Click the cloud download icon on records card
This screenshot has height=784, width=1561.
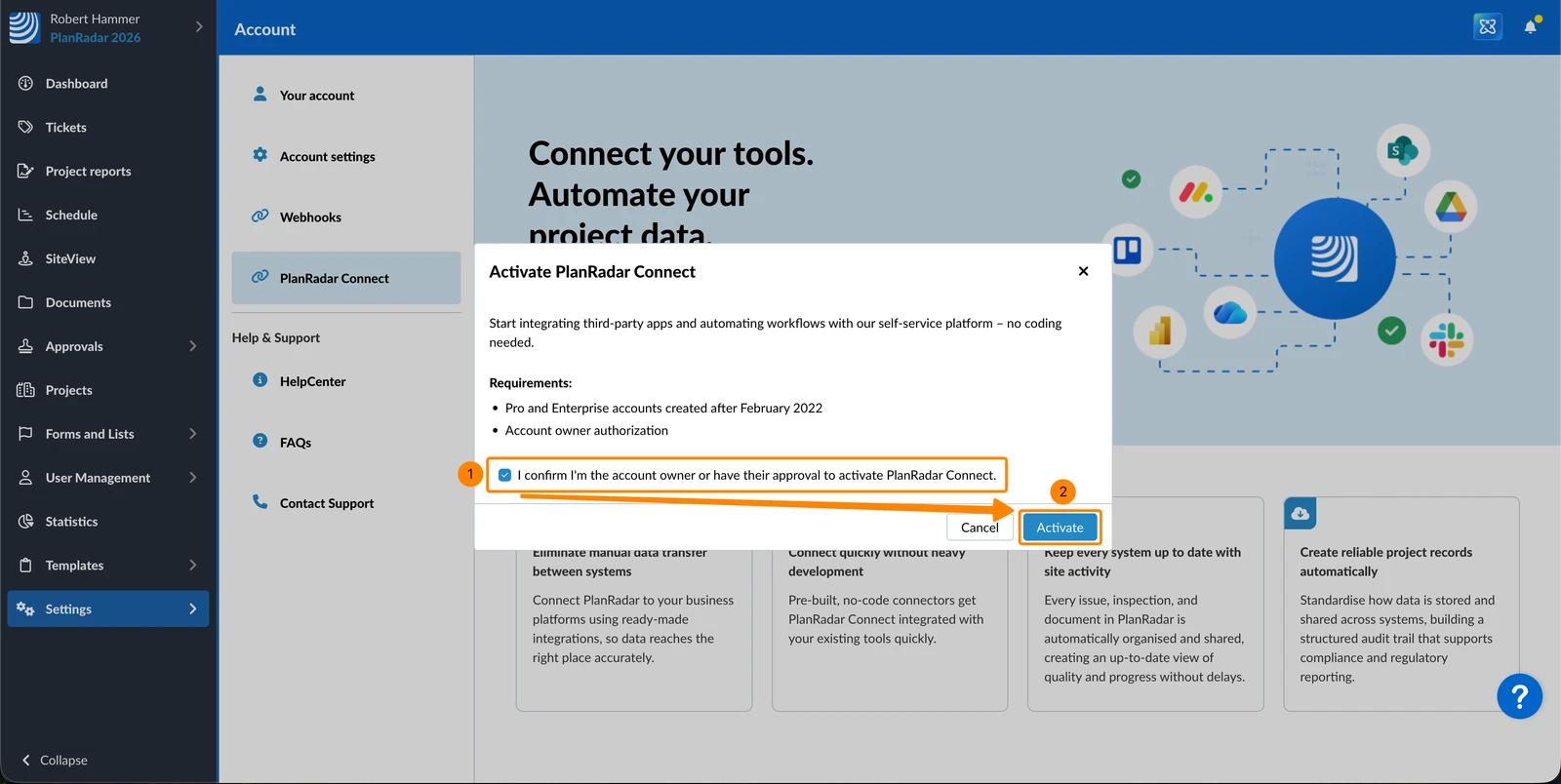[x=1301, y=513]
